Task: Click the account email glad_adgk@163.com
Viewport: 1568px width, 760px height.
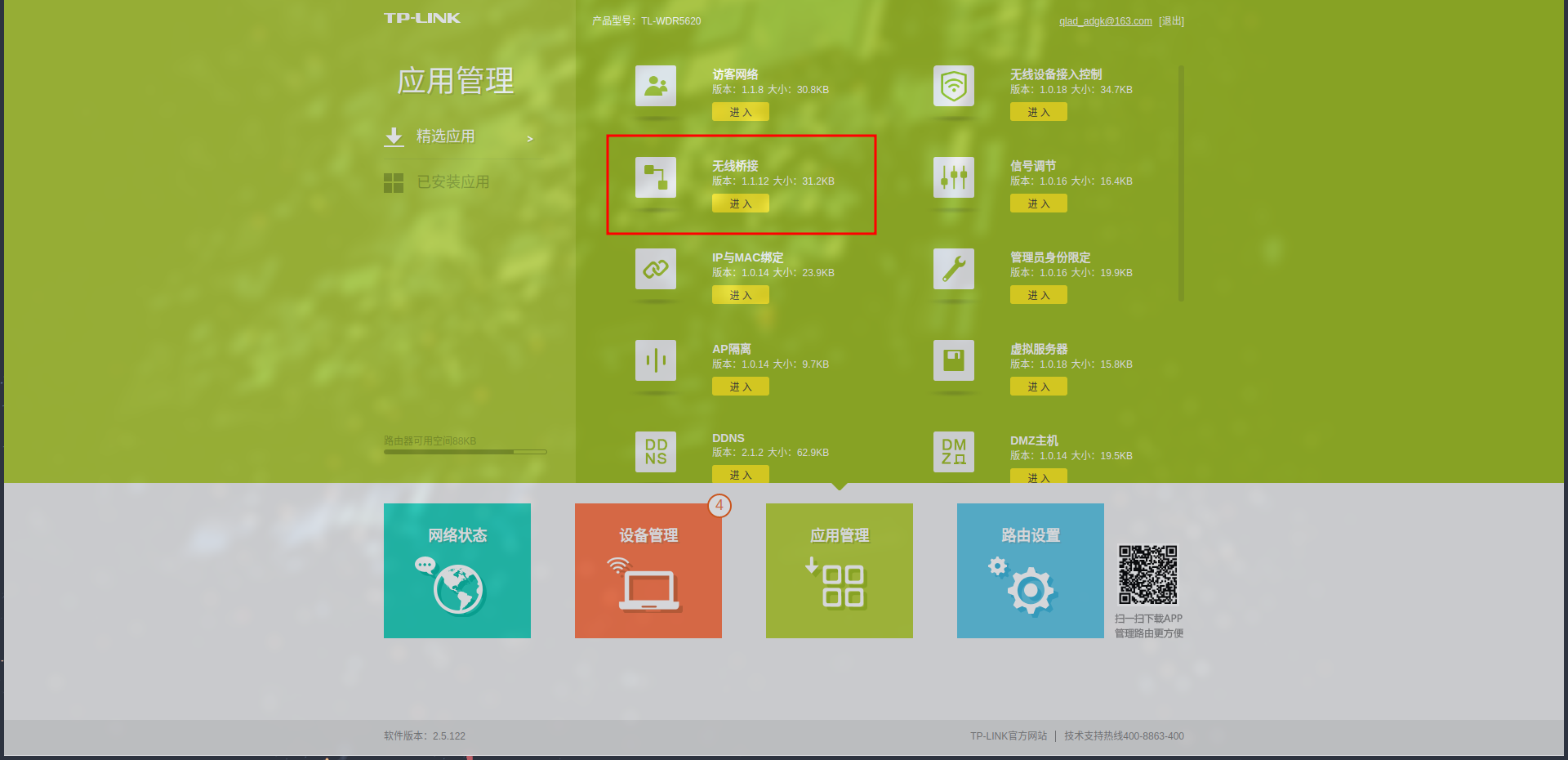Action: click(1106, 21)
